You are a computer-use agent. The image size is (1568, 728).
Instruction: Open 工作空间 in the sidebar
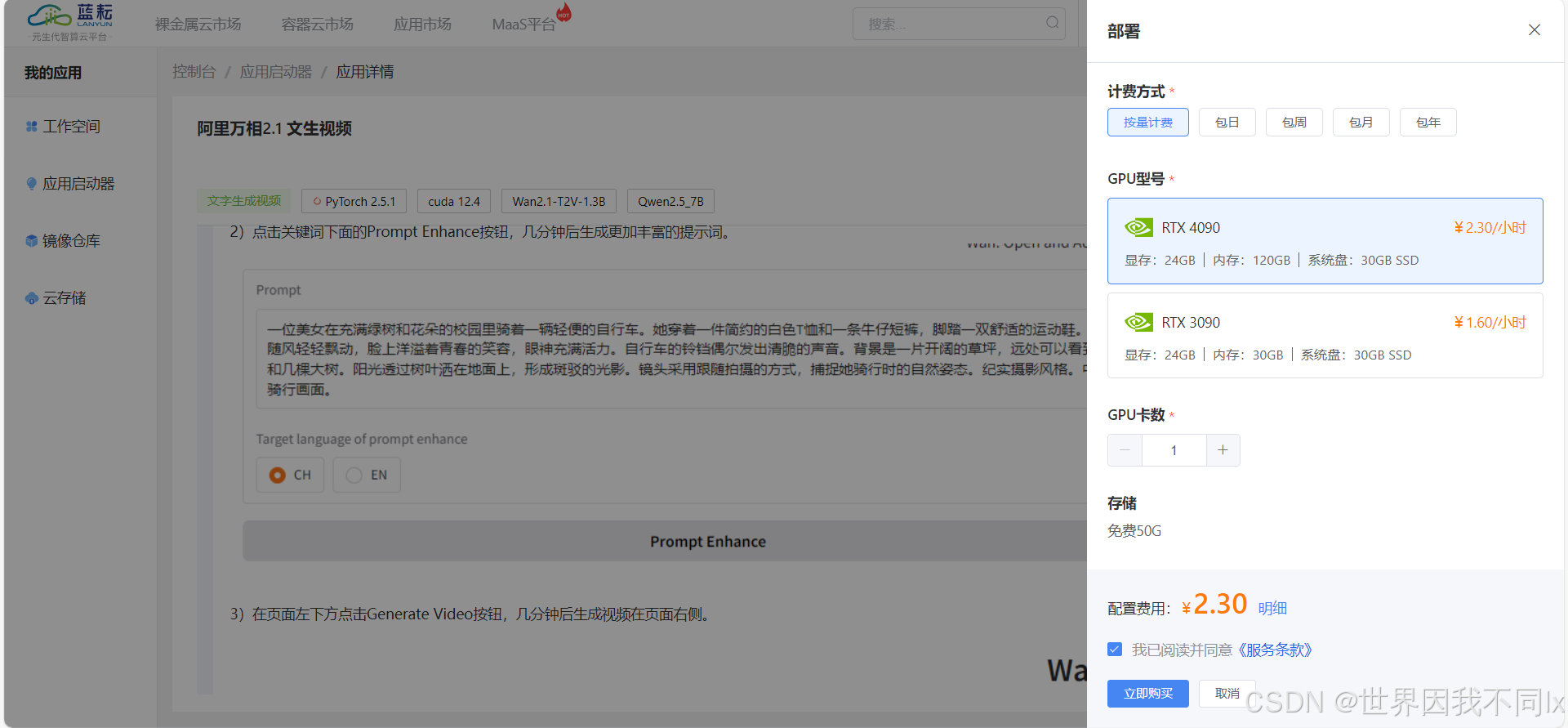coord(71,127)
